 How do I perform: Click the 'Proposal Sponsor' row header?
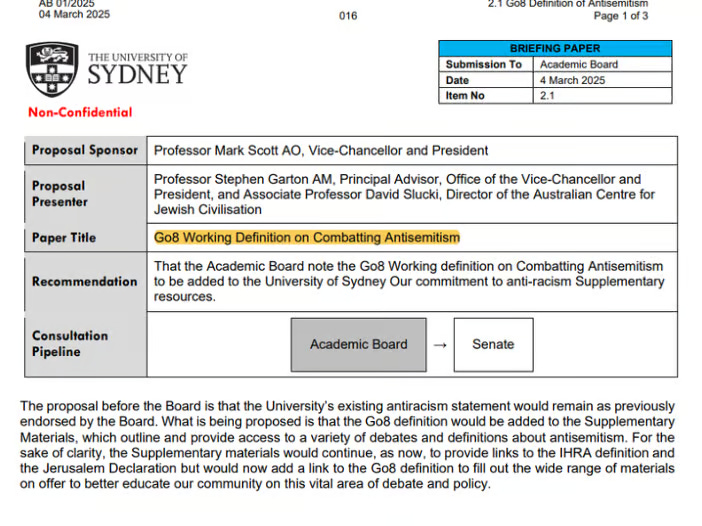(85, 150)
